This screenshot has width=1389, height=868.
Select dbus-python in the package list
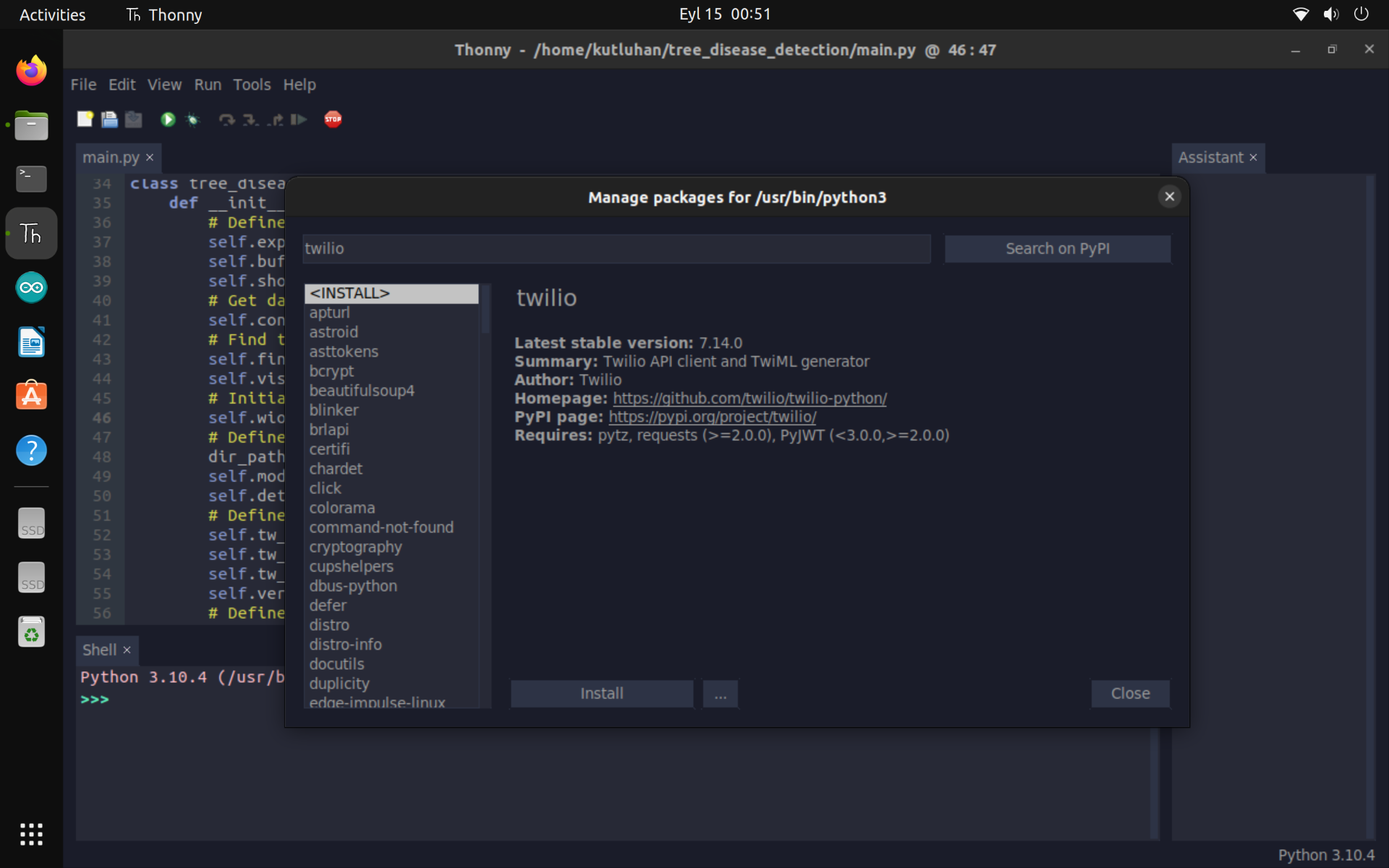pyautogui.click(x=391, y=586)
